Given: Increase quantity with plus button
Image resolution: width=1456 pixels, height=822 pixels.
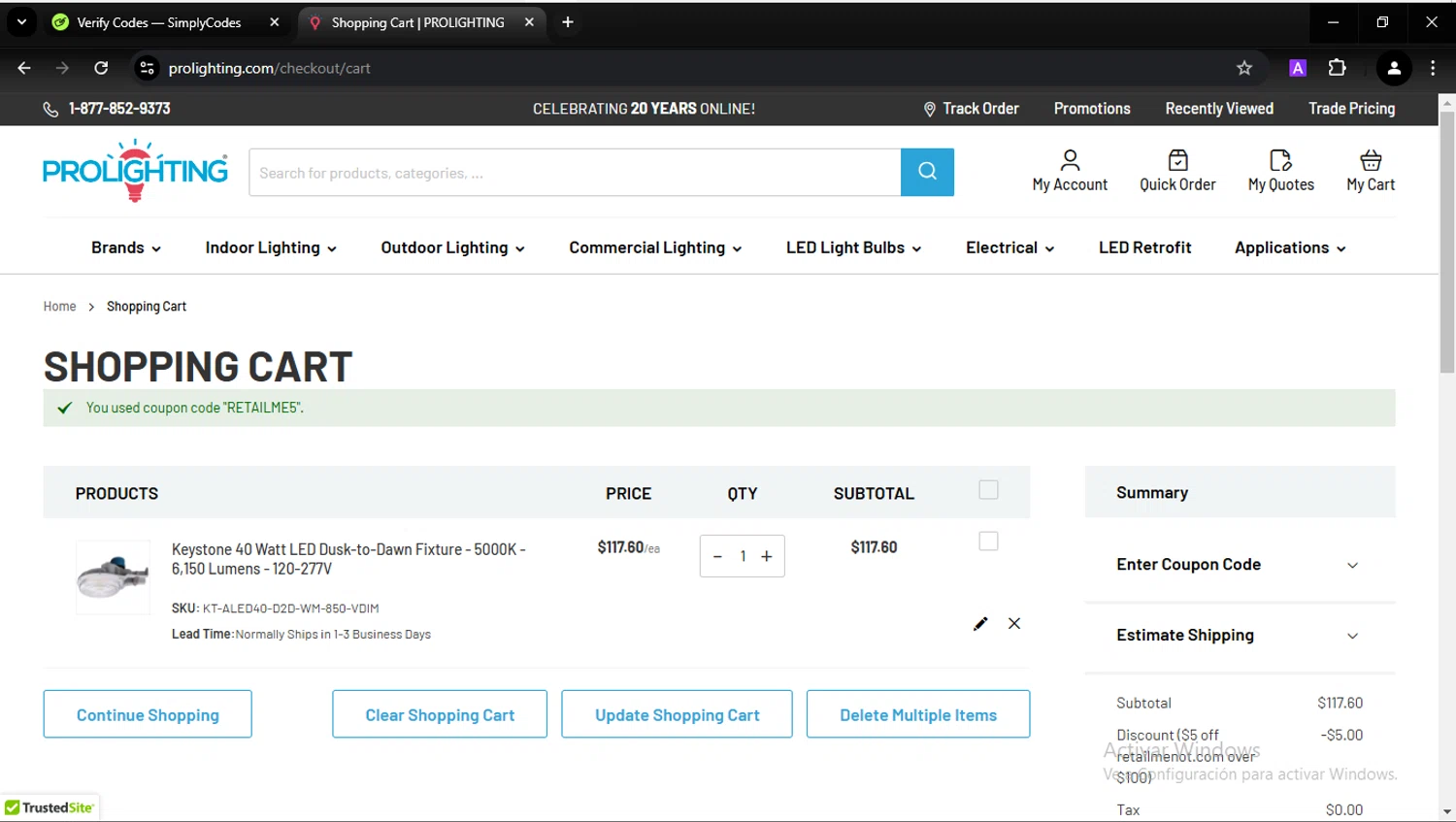Looking at the screenshot, I should (767, 556).
